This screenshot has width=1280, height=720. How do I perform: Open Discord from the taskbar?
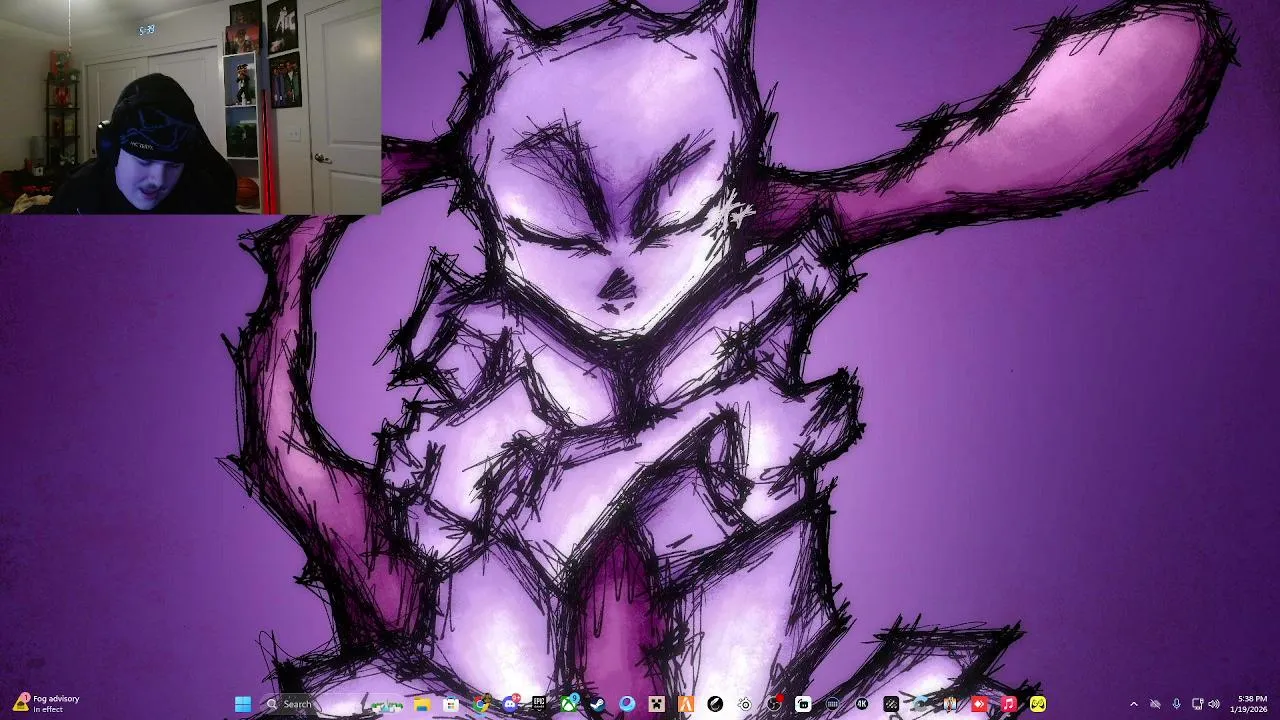coord(511,704)
